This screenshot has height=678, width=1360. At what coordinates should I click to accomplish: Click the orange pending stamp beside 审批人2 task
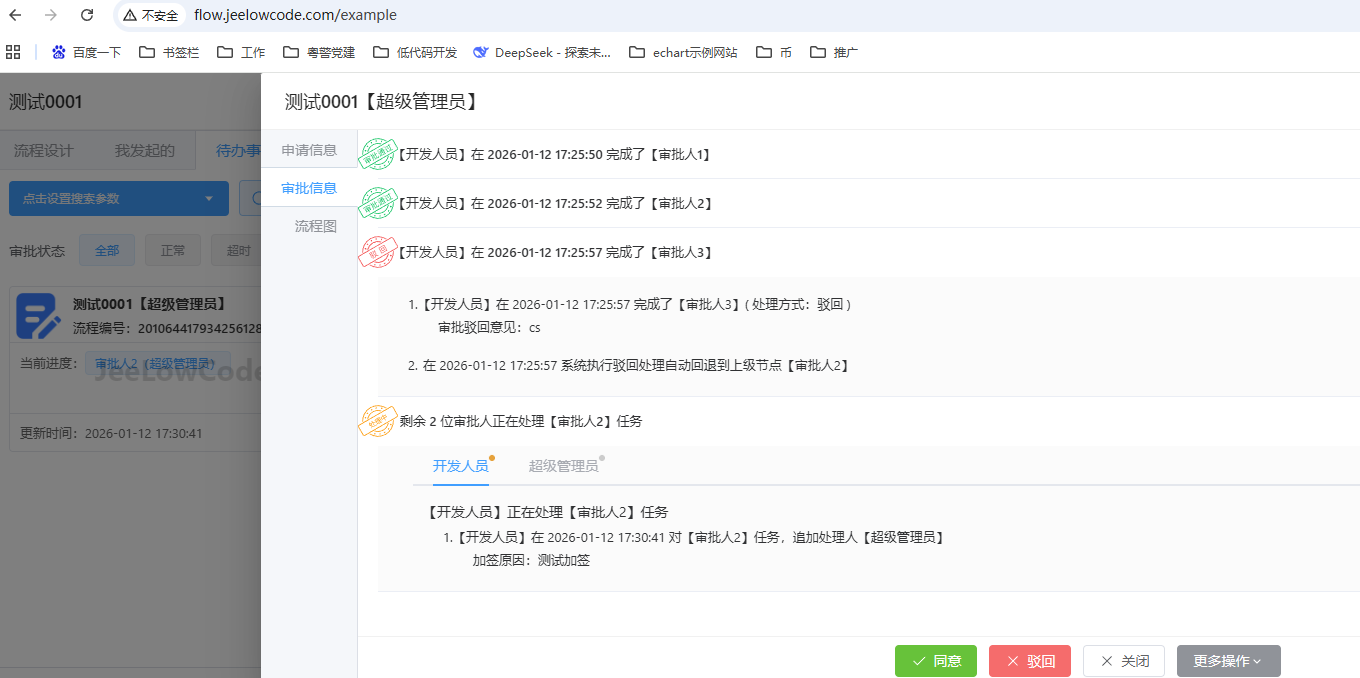[378, 421]
